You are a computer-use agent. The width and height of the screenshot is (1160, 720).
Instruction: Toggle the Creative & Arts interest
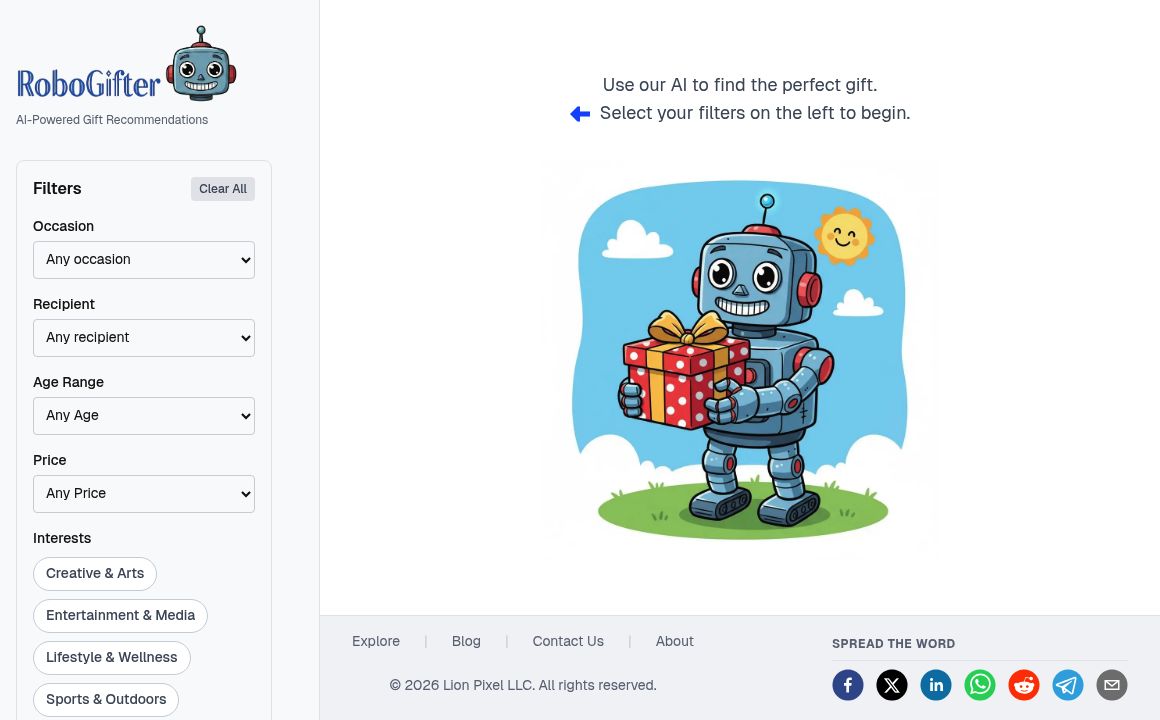click(95, 573)
